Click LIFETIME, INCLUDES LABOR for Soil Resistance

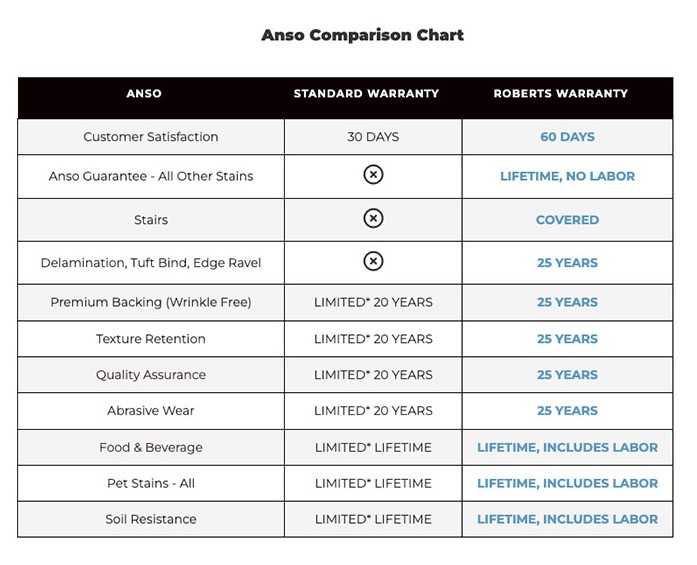[567, 519]
